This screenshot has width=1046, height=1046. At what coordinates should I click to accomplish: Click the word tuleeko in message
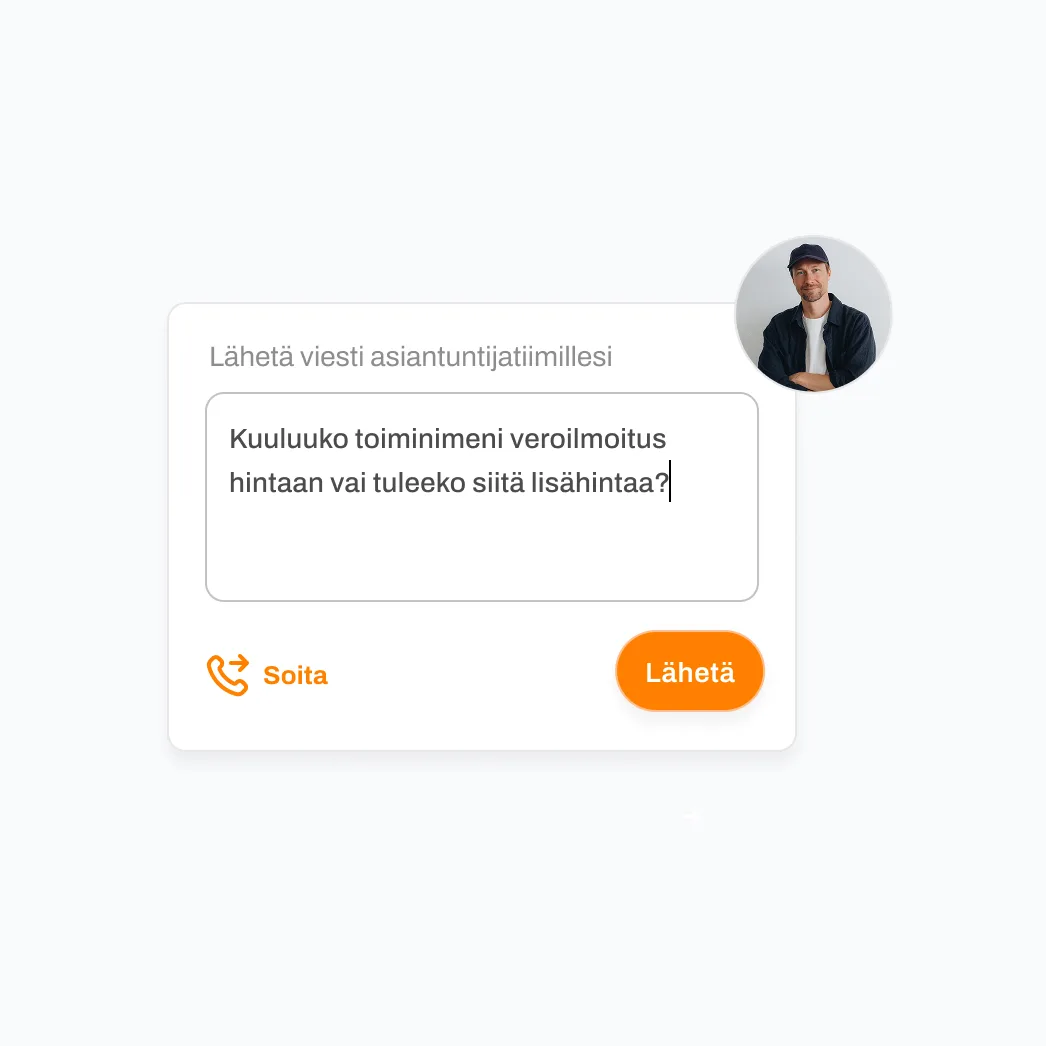419,482
